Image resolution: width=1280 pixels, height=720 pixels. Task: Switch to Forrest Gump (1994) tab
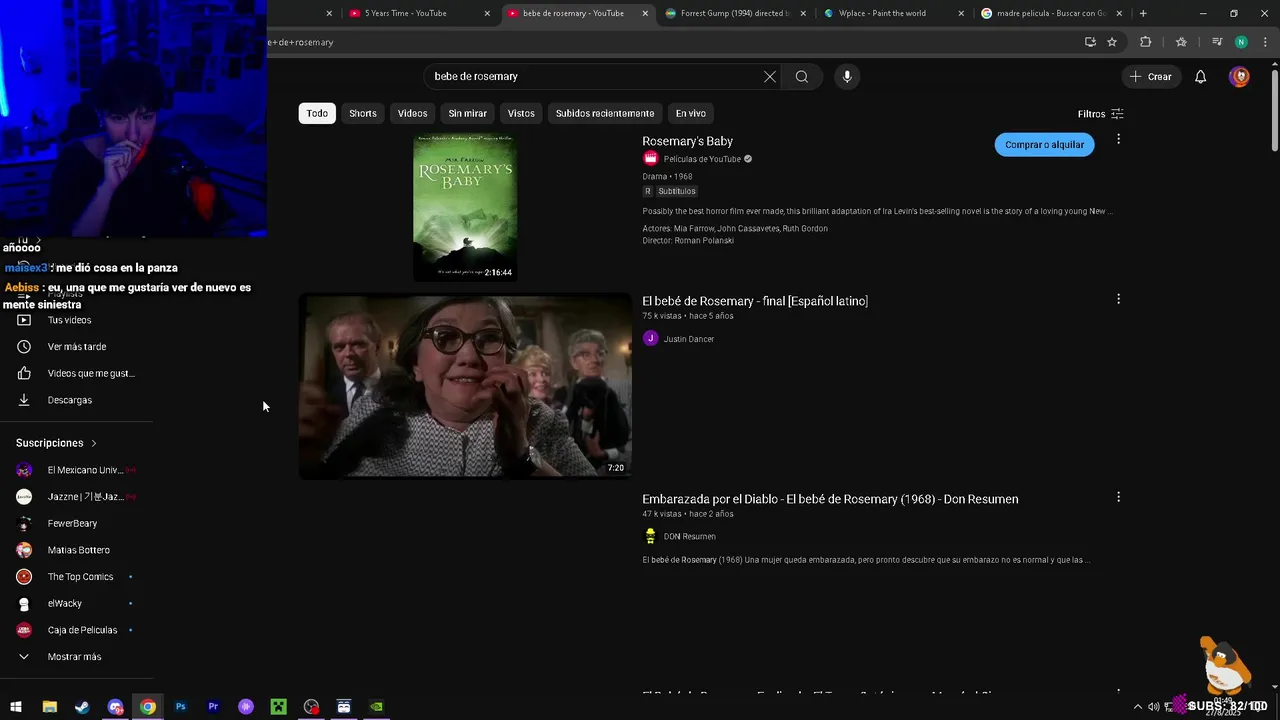click(734, 13)
